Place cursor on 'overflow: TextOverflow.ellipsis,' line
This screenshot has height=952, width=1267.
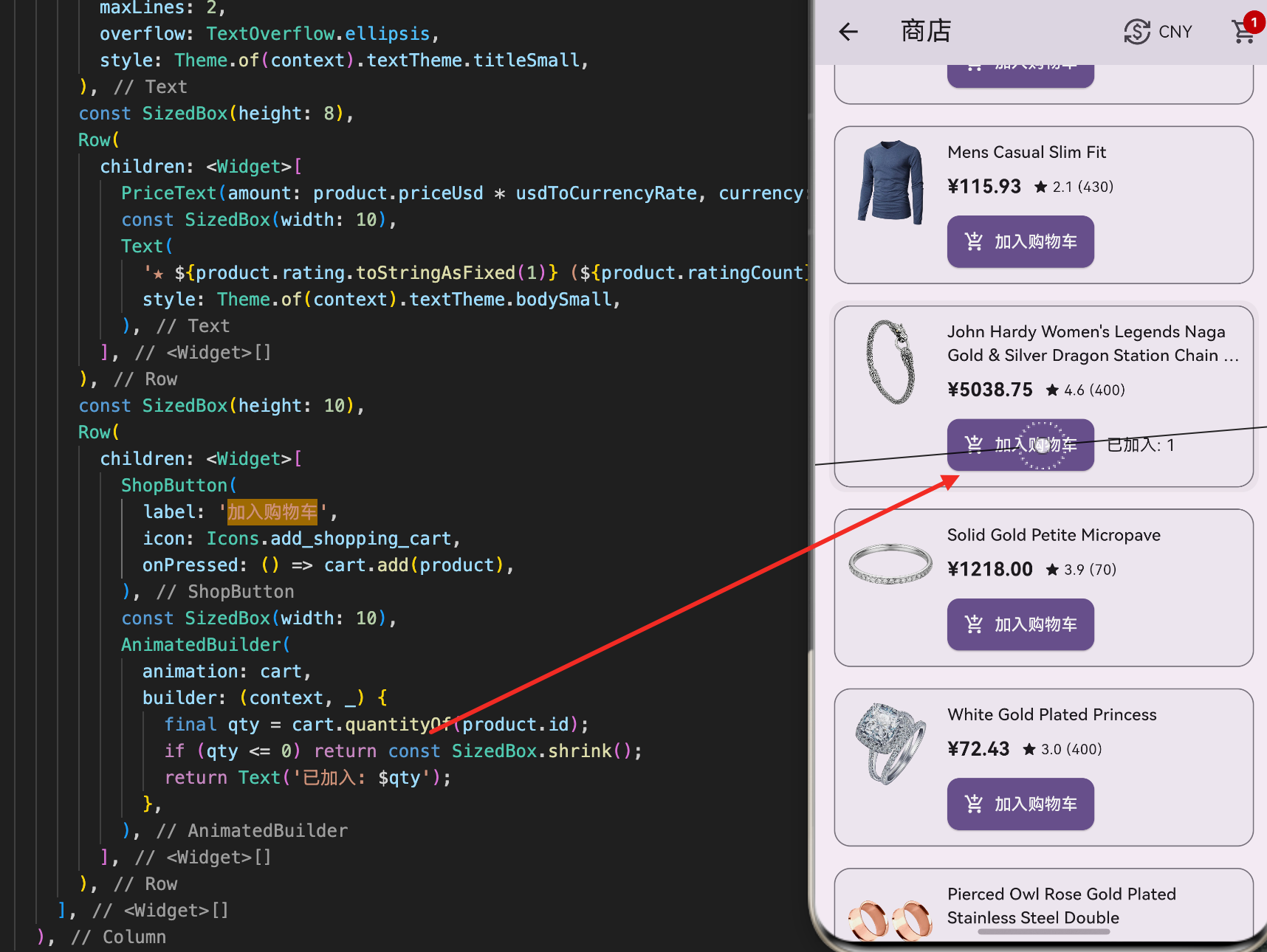(x=269, y=34)
